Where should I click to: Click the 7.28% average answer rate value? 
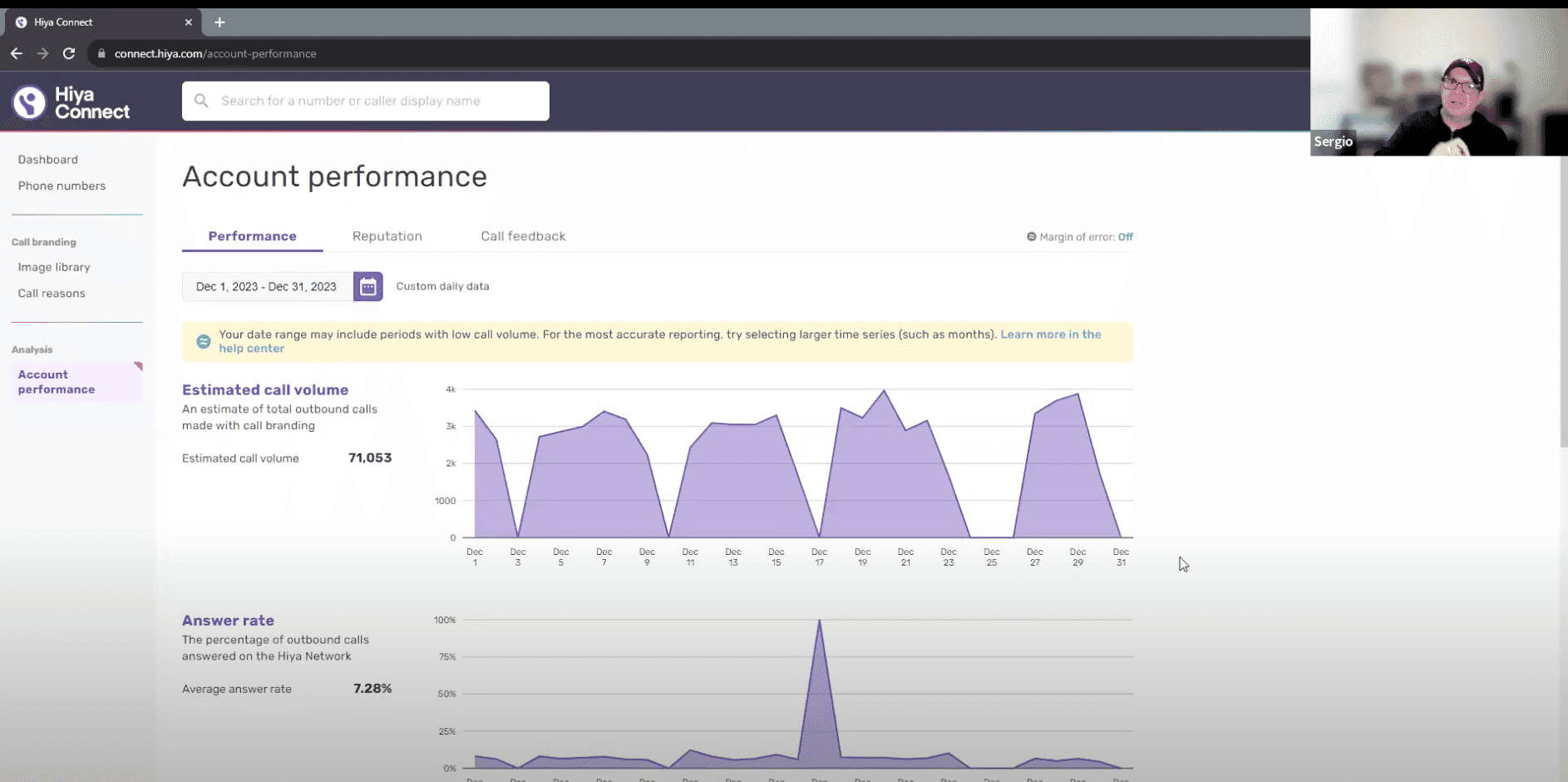[x=372, y=689]
